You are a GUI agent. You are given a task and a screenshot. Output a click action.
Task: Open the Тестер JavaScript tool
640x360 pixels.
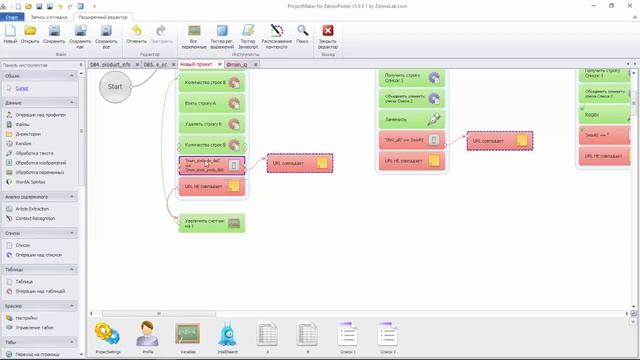tap(248, 37)
